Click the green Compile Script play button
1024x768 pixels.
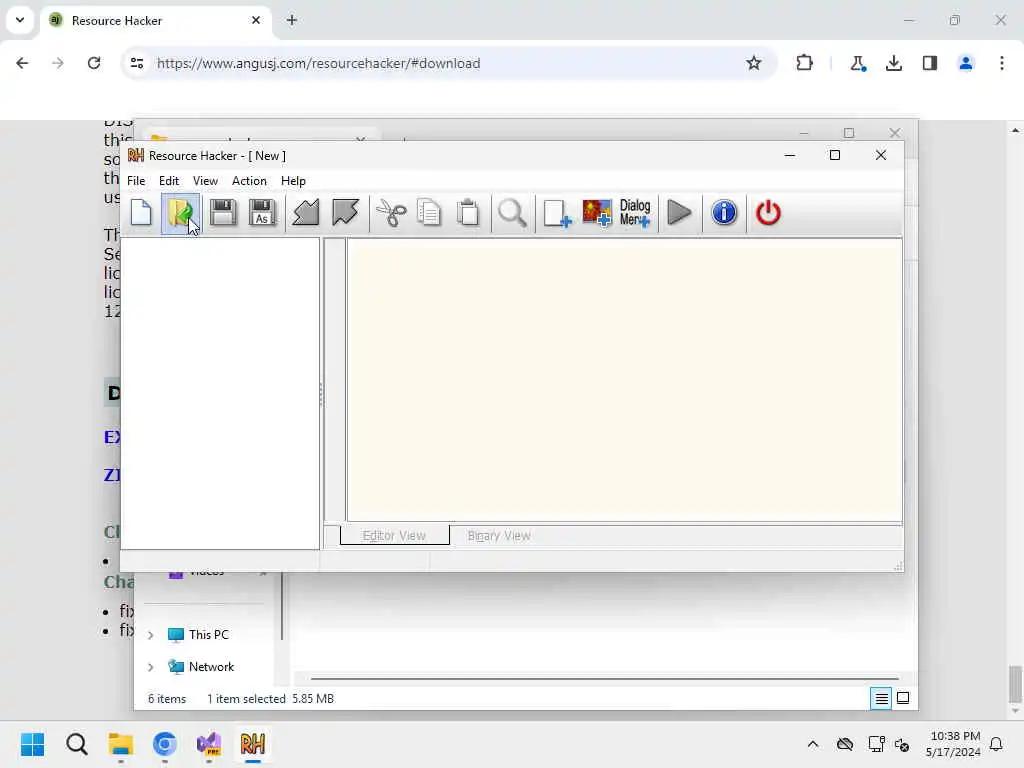679,213
